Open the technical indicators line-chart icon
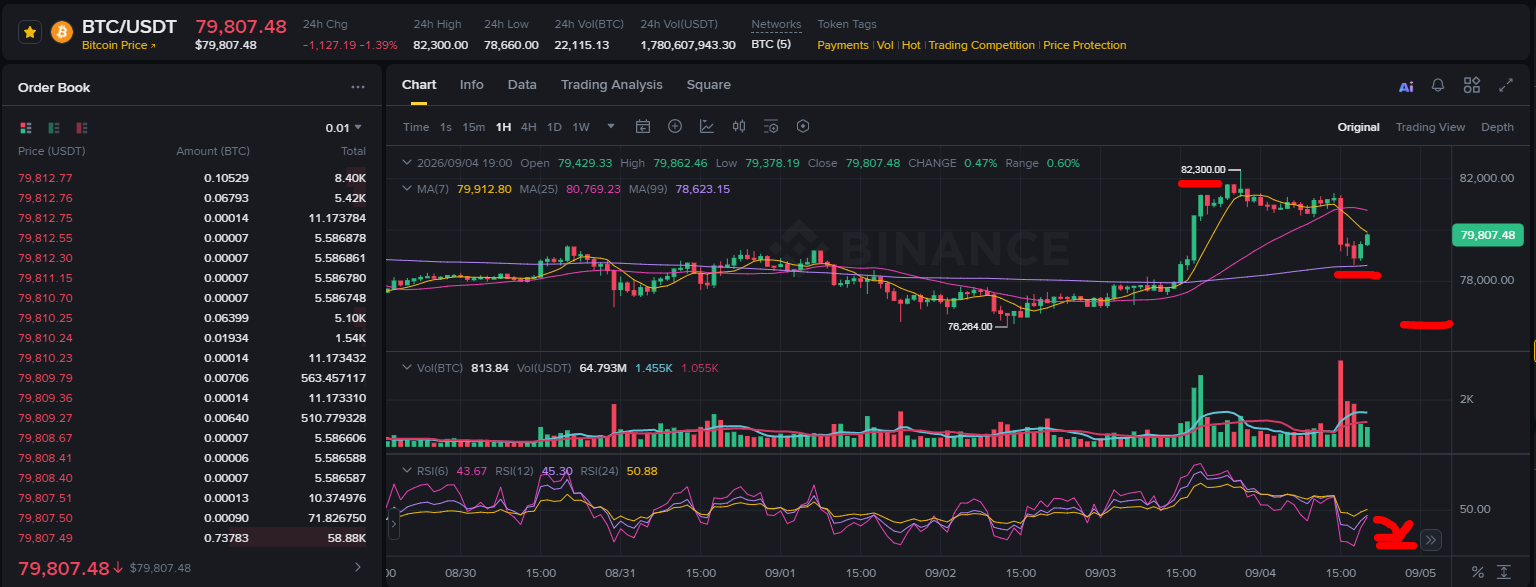Screen dimensions: 1536x587 [x=707, y=126]
